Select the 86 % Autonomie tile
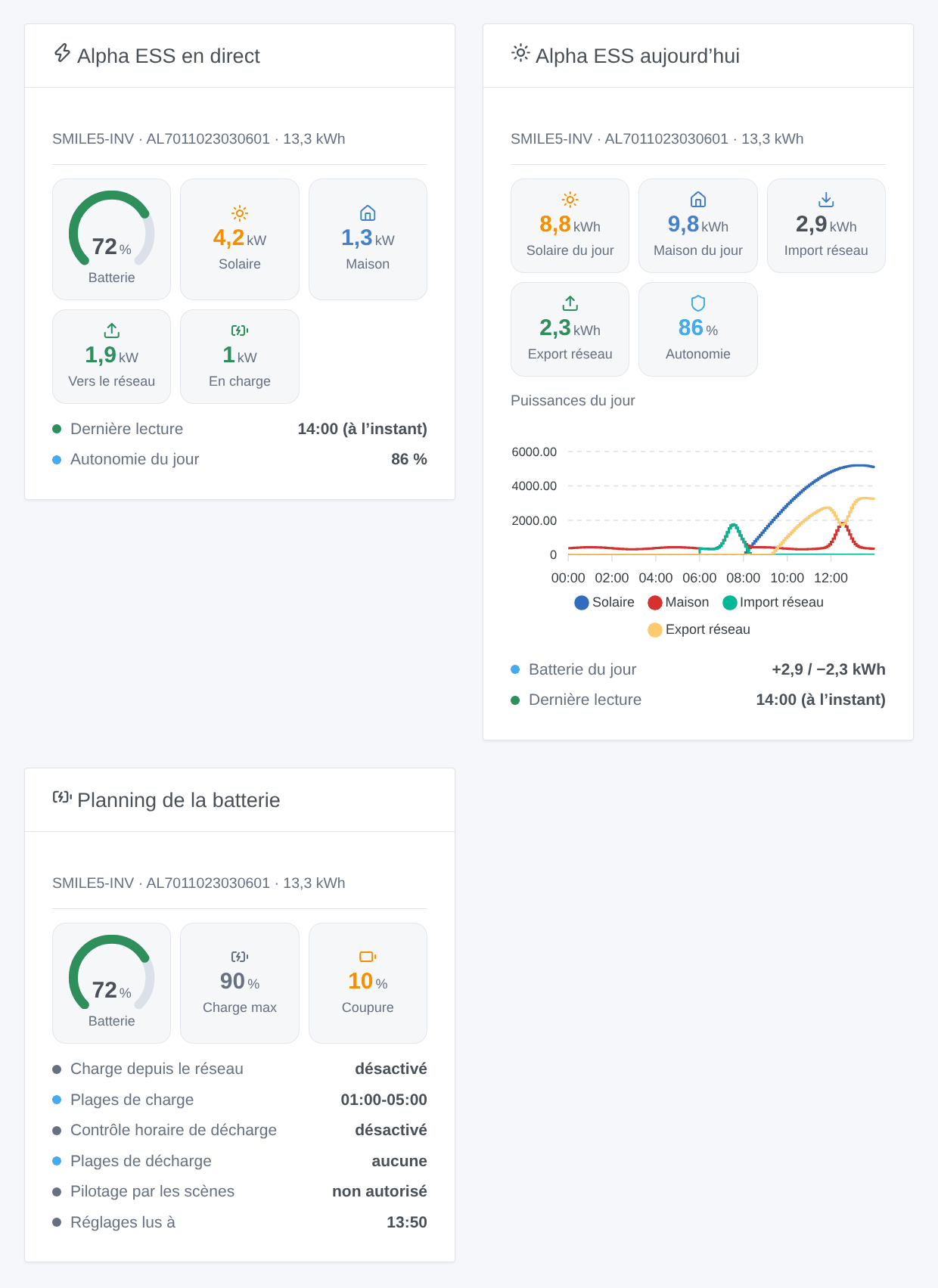The height and width of the screenshot is (1288, 938). point(698,329)
